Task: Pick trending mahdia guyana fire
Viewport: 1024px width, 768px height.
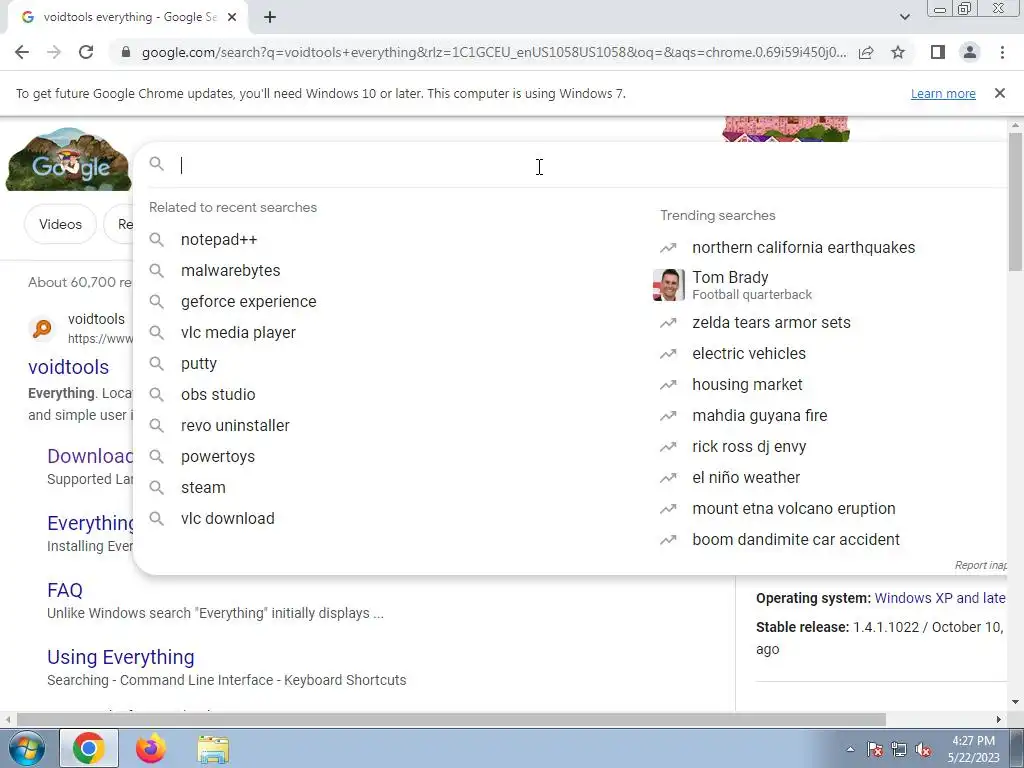Action: coord(760,415)
